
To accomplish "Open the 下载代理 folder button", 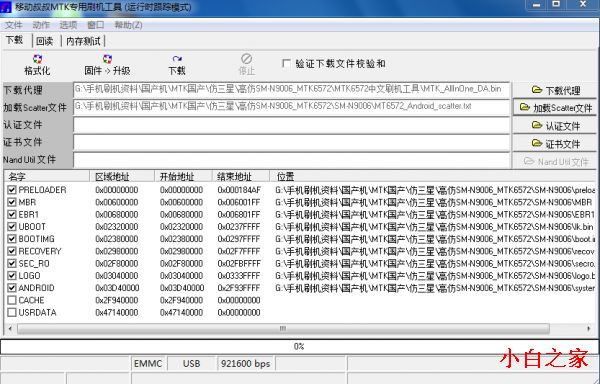I will point(555,91).
